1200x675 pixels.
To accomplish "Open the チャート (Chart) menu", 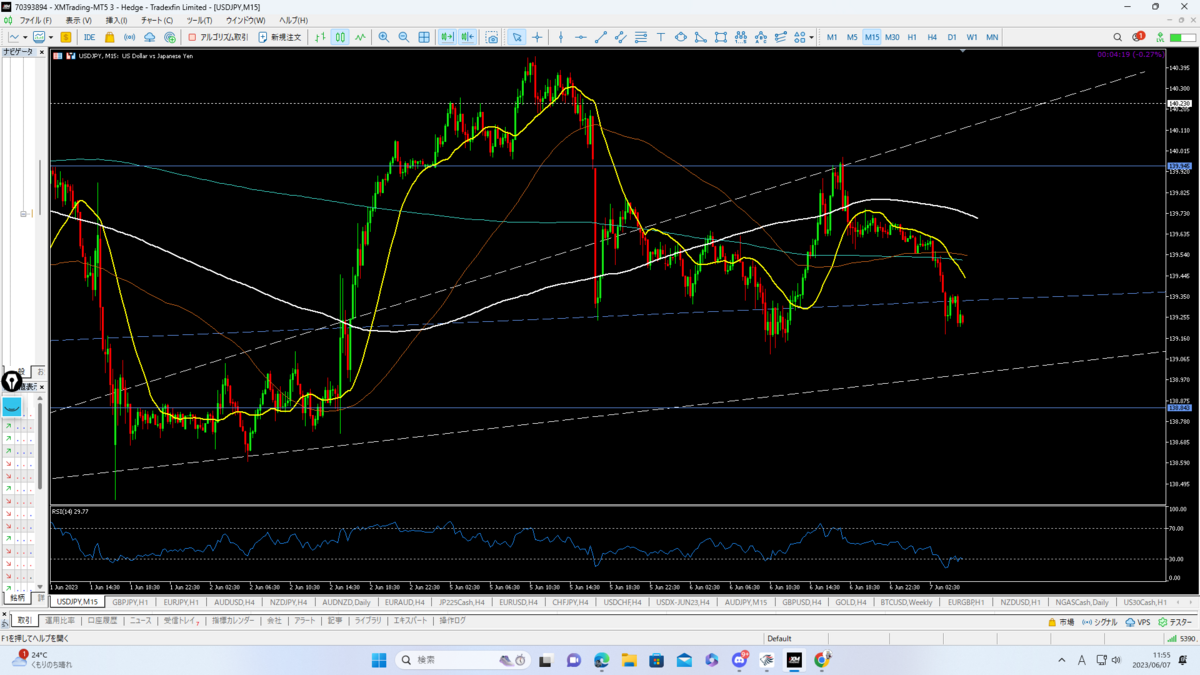I will [157, 20].
